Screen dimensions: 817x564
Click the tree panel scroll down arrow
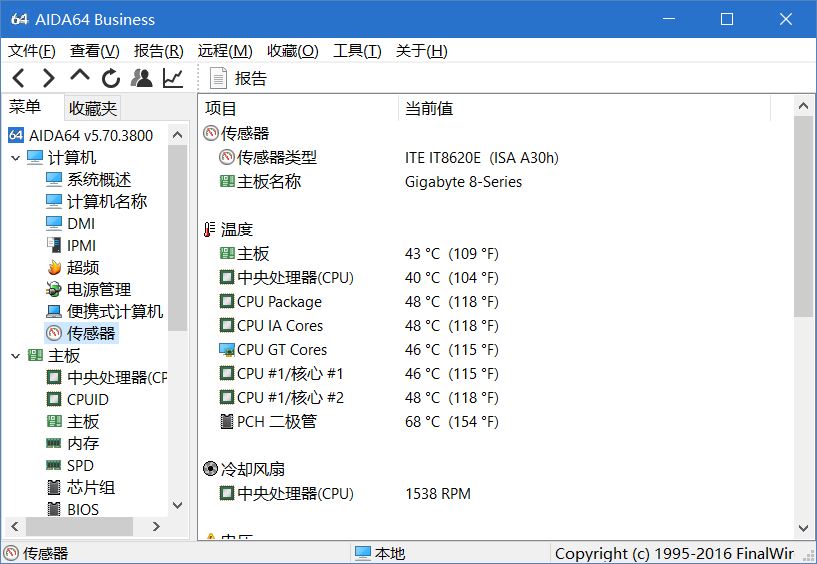click(177, 505)
